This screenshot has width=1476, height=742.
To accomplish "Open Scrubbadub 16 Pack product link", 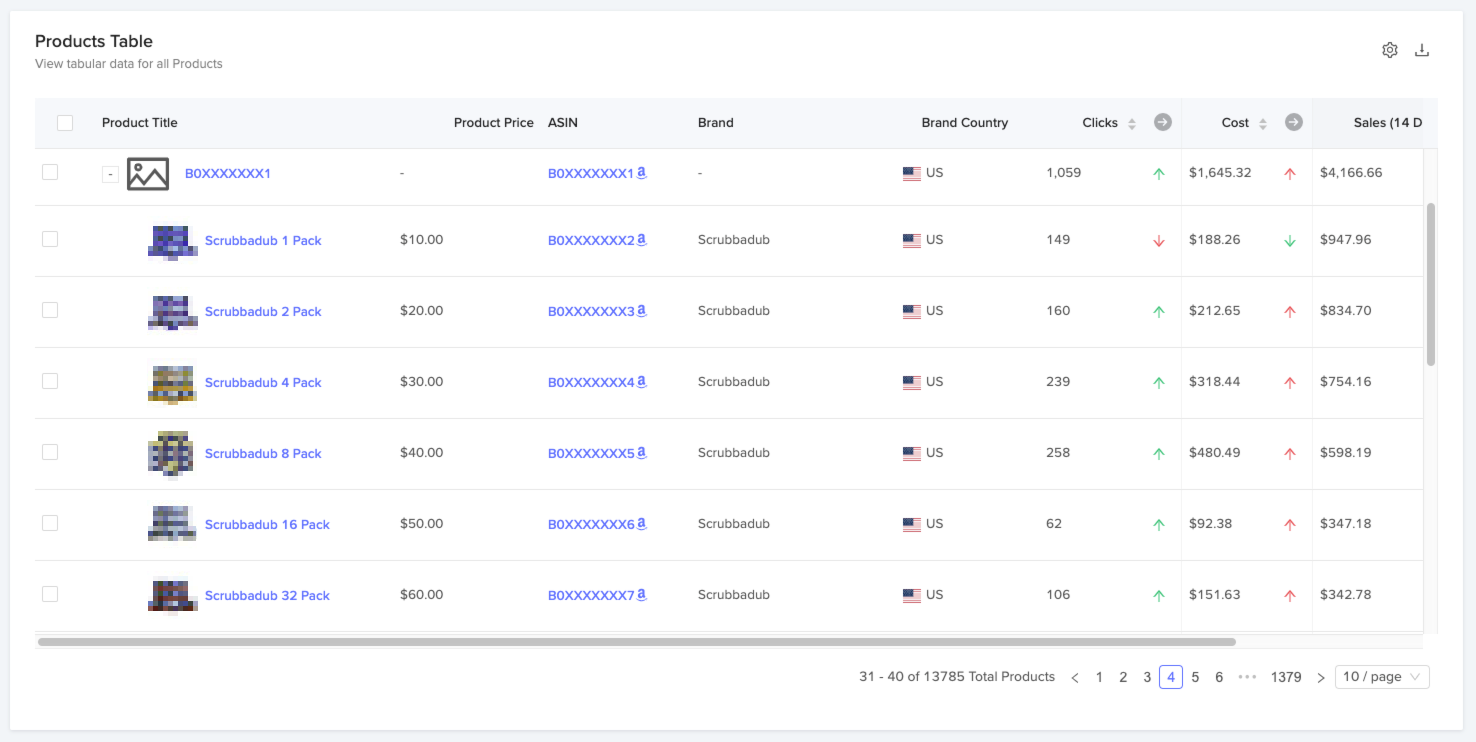I will pos(267,525).
